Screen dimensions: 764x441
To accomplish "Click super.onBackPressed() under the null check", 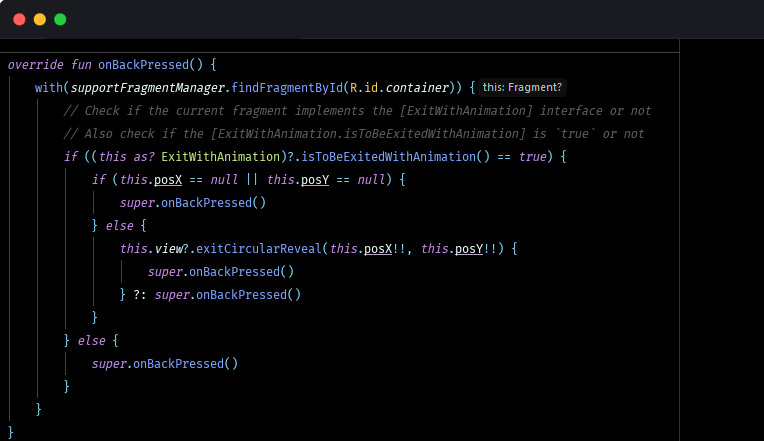I will click(x=193, y=203).
